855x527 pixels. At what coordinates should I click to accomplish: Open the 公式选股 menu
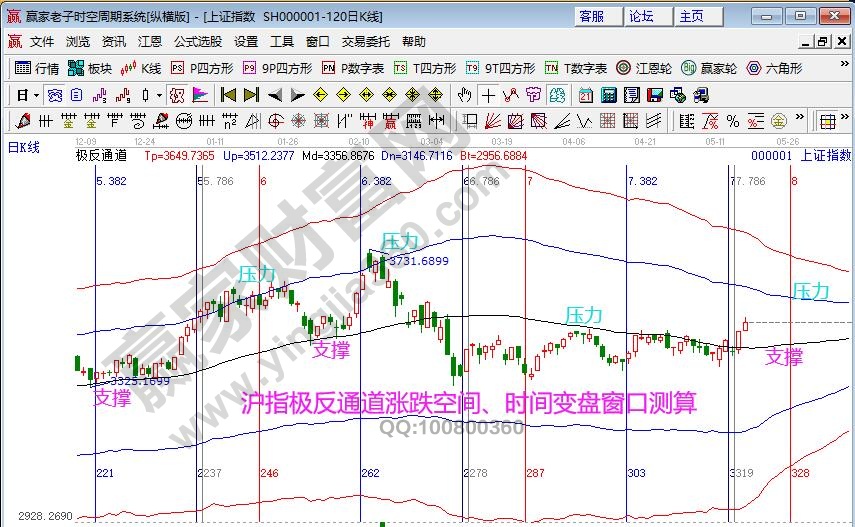198,42
